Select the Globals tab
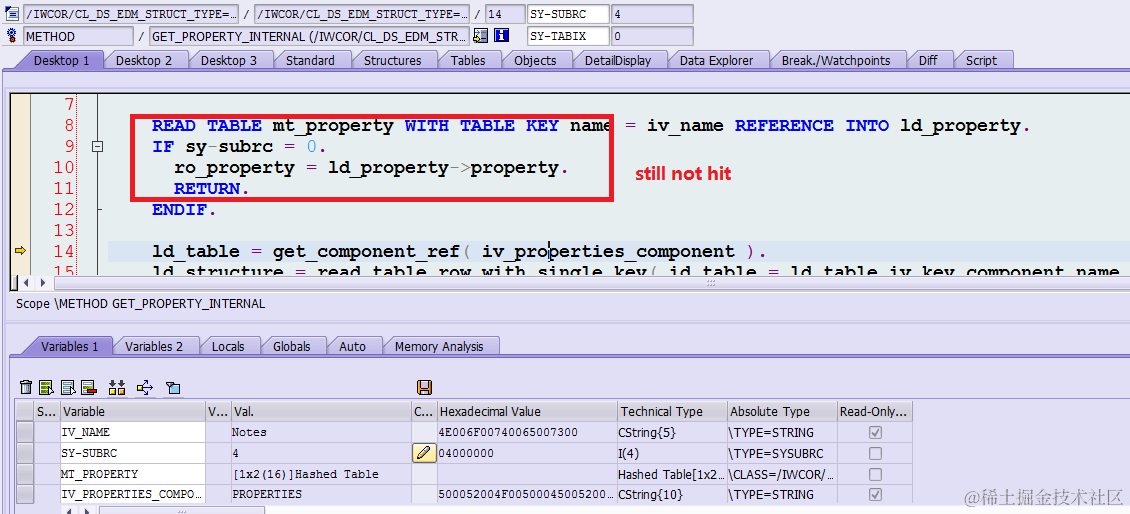The height and width of the screenshot is (514, 1130). [292, 347]
